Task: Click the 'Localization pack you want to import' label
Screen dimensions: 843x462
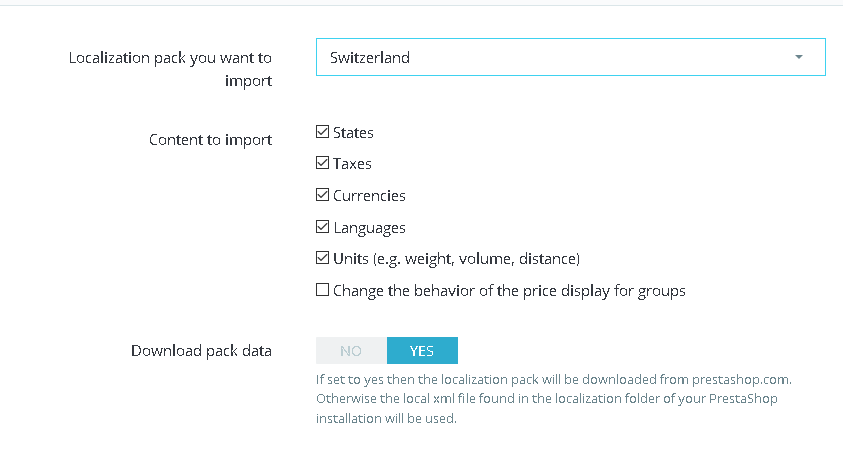Action: [170, 69]
